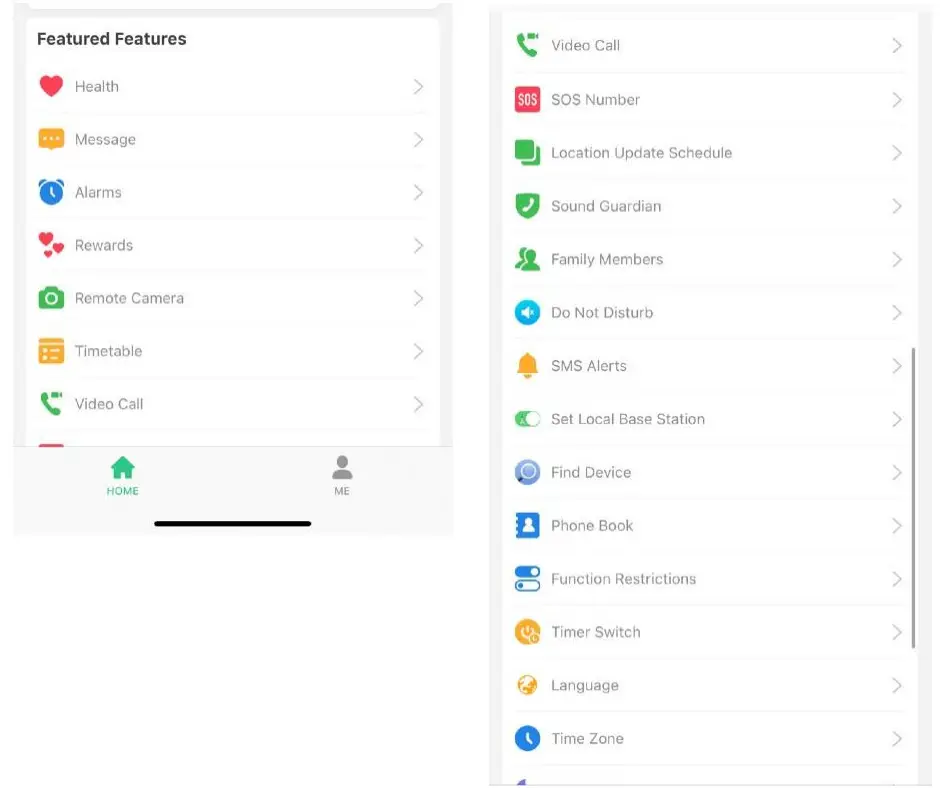Viewport: 946px width, 788px height.
Task: Select the blue Alarms clock icon
Action: (51, 192)
